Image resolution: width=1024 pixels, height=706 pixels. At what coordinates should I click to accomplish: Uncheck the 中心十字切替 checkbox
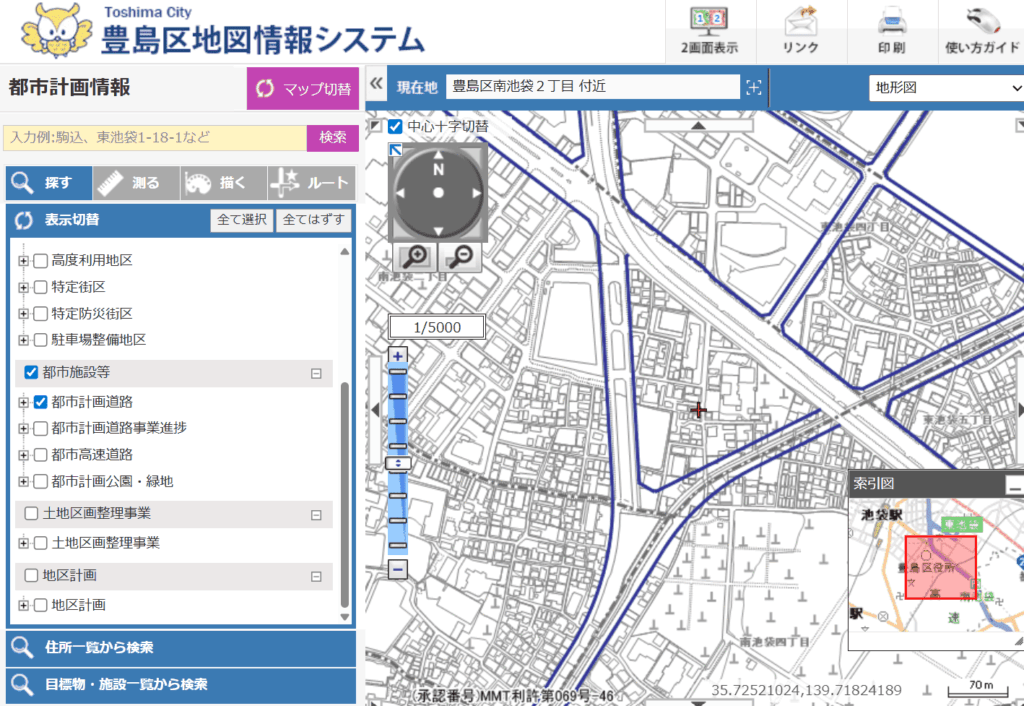point(396,127)
